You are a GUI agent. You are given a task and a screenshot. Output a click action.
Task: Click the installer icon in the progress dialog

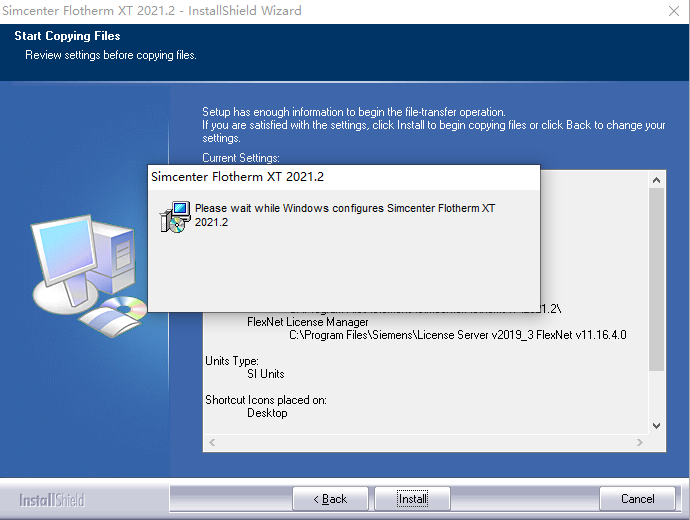coord(175,217)
